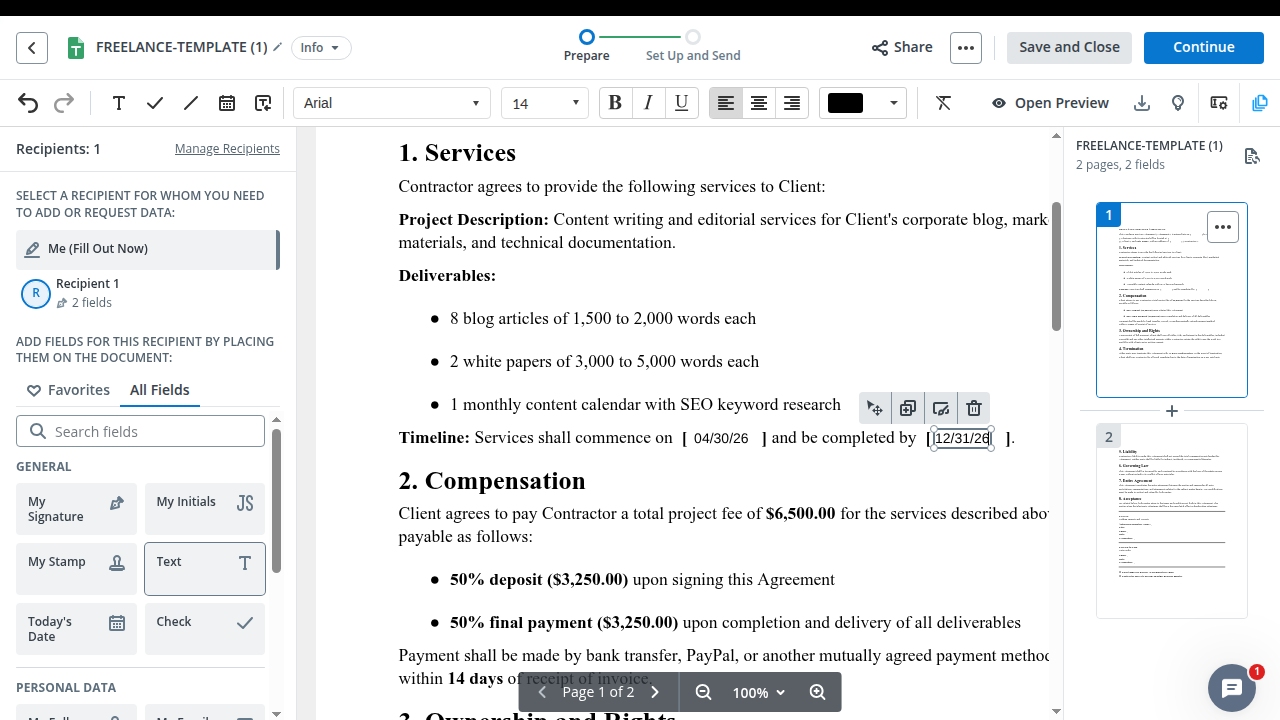Click the document vertical scrollbar
Screen dimensions: 1280x720
pos(1056,266)
